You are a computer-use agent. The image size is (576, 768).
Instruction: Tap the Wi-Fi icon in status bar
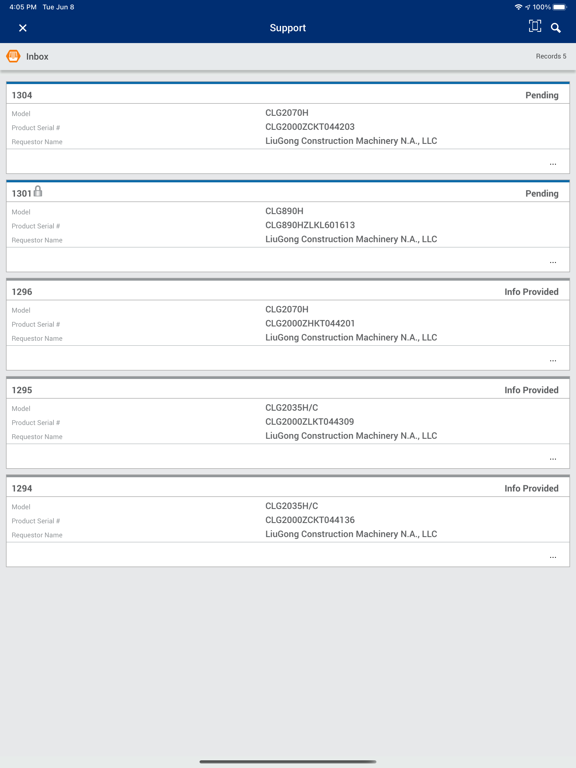518,7
